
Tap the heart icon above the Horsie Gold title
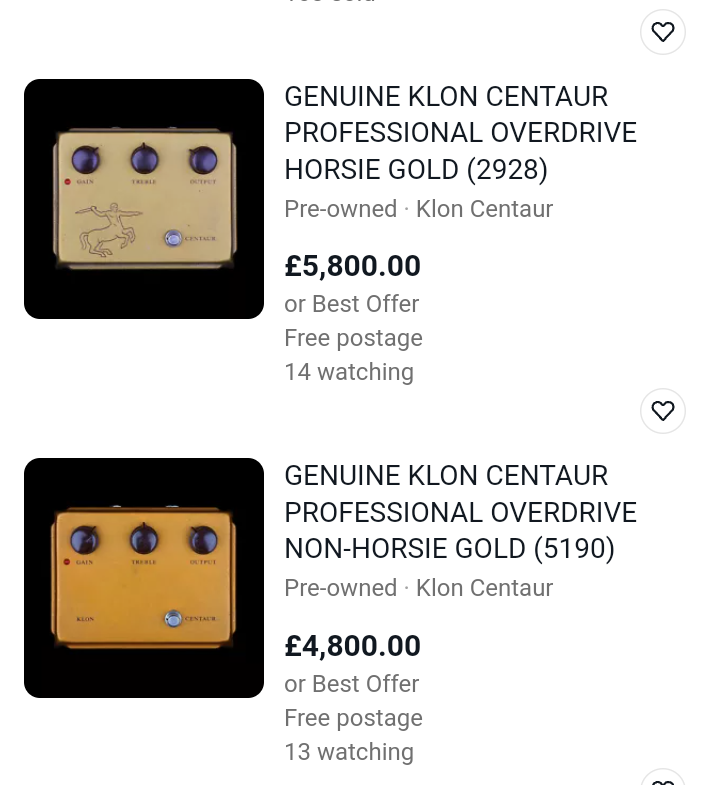tap(663, 32)
